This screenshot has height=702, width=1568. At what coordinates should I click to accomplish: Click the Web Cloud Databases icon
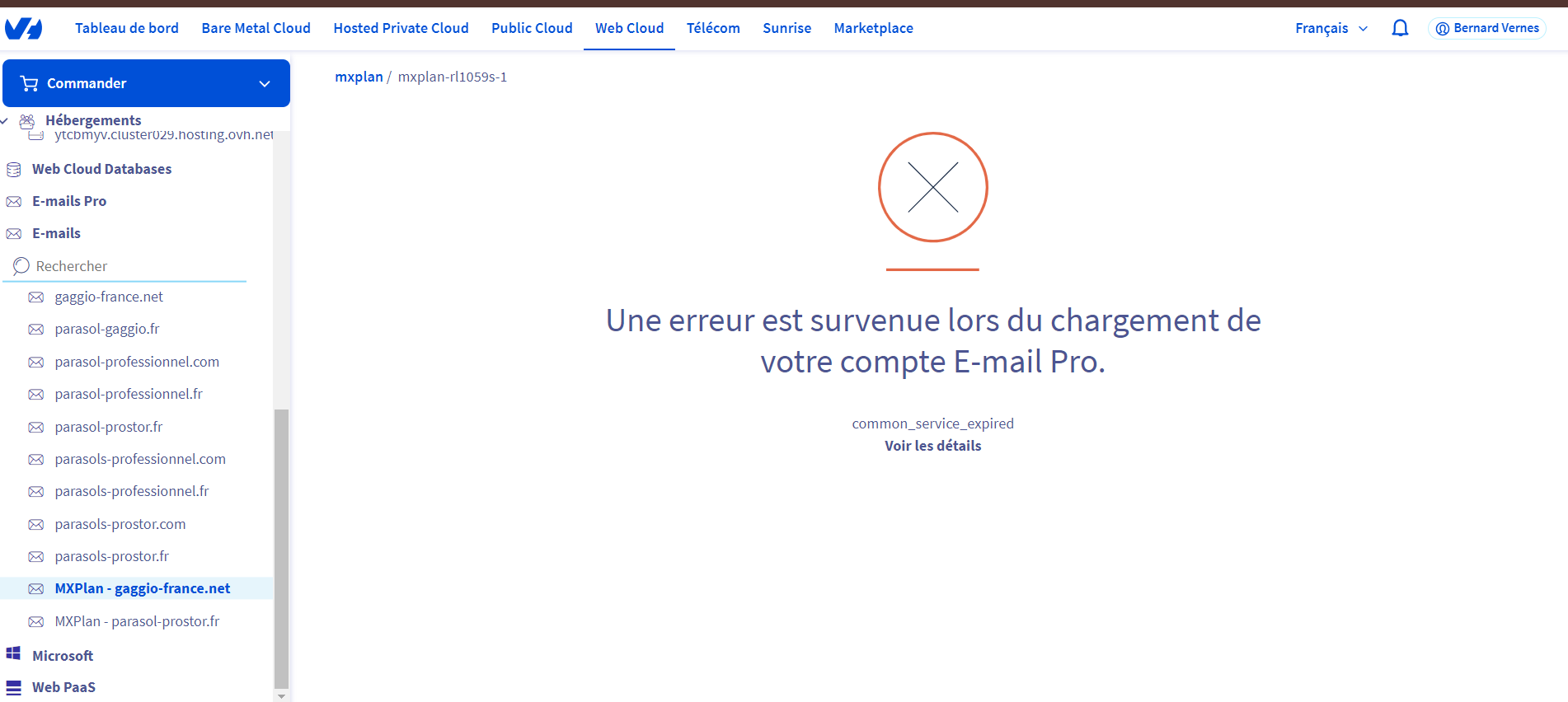click(x=14, y=170)
